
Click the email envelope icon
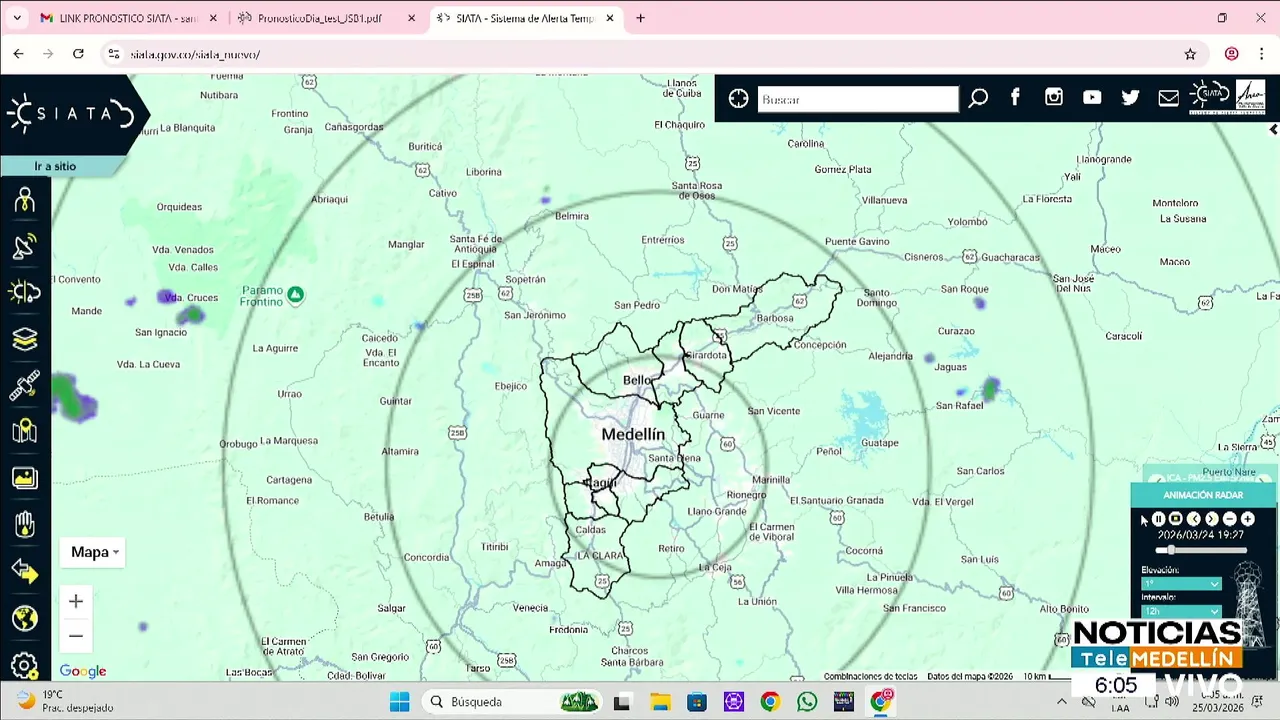pyautogui.click(x=1168, y=97)
